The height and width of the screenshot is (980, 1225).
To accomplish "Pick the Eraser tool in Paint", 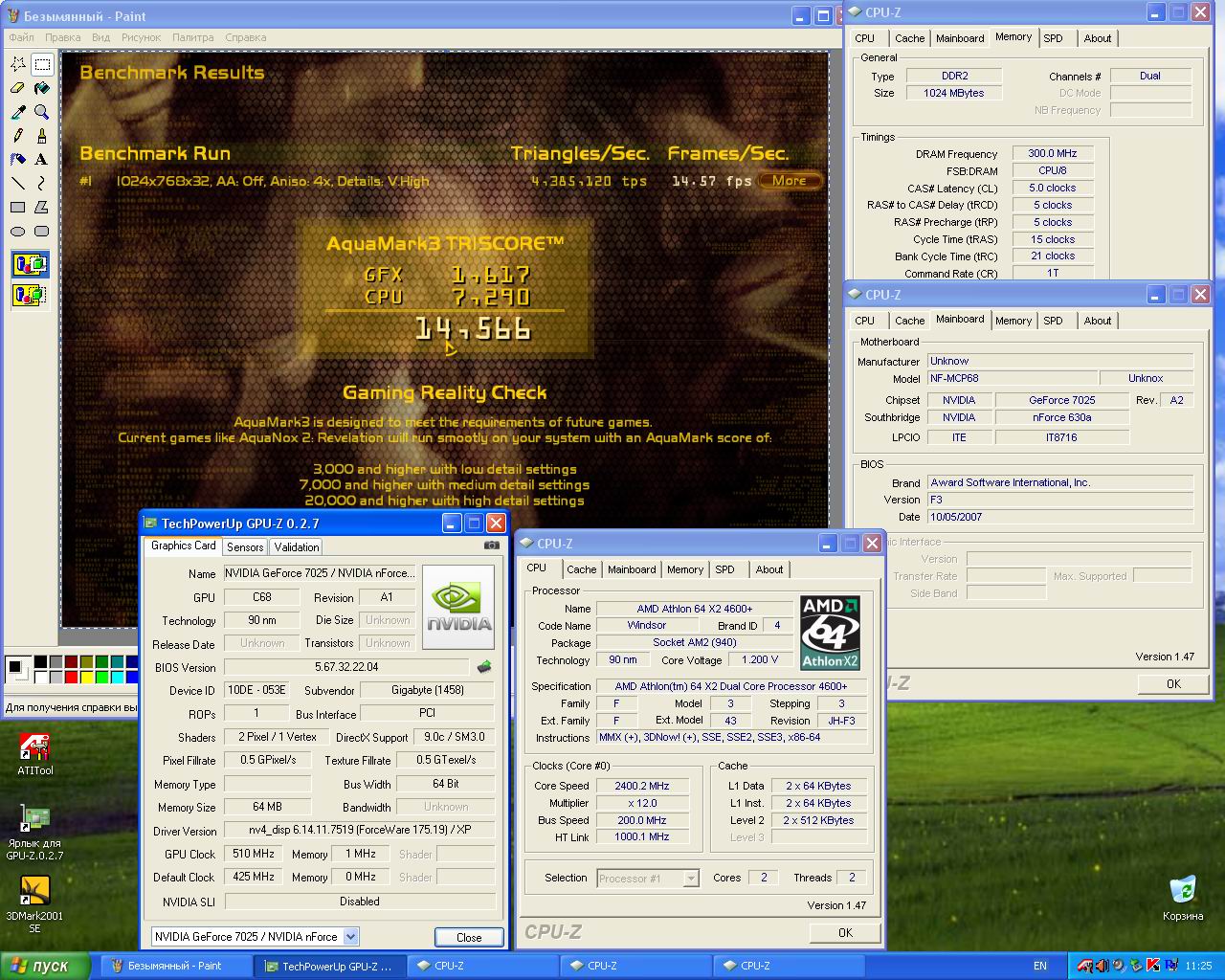I will click(18, 88).
